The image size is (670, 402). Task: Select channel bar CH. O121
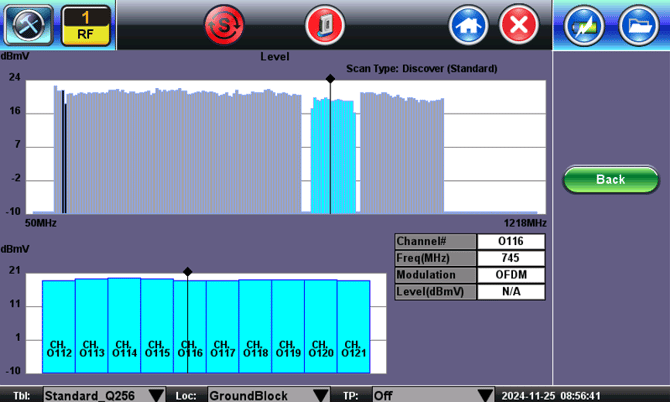click(x=354, y=327)
